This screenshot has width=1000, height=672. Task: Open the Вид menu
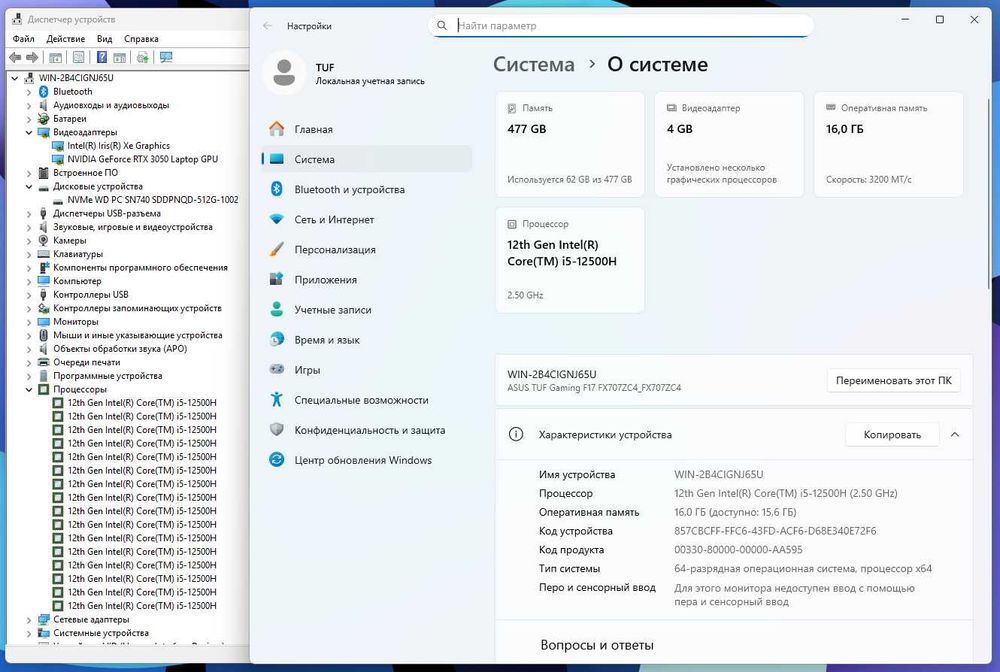coord(105,38)
